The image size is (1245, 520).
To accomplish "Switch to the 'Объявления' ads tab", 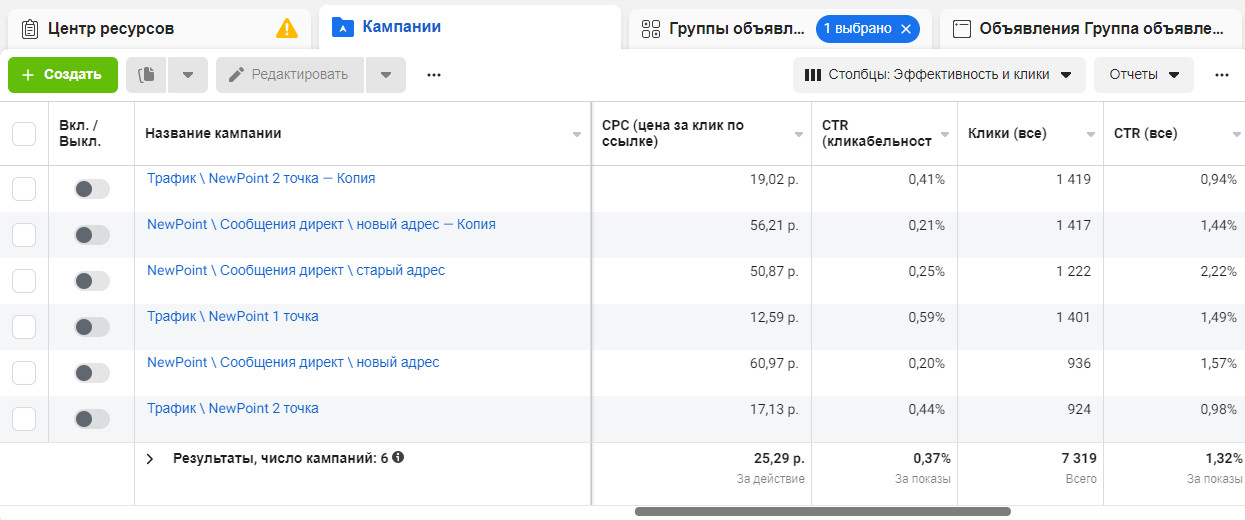I will pos(1089,29).
